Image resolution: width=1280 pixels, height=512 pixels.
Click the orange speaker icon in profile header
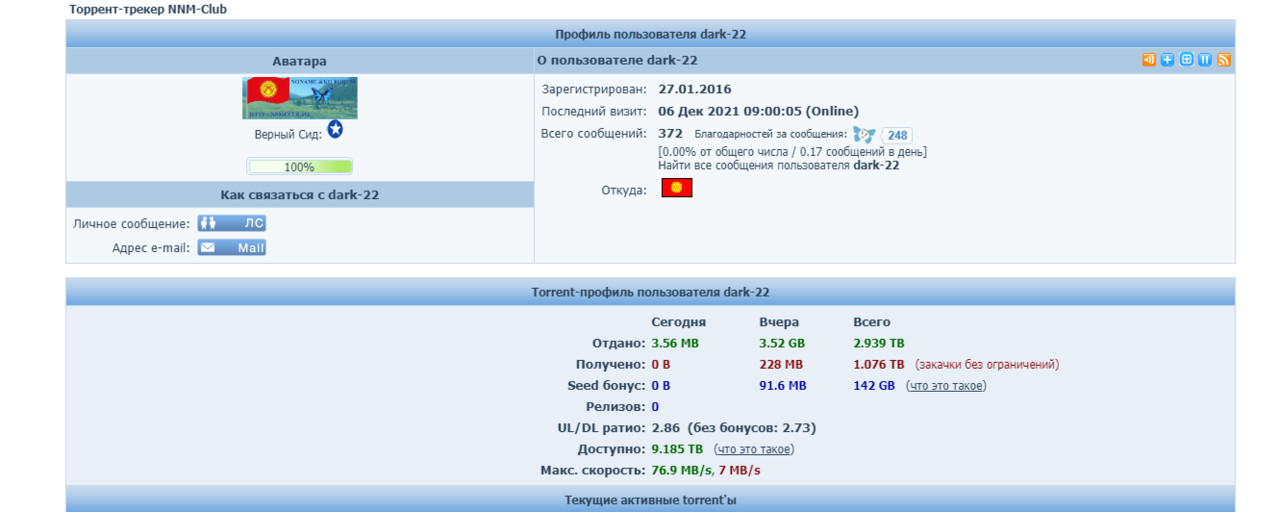pos(1149,60)
